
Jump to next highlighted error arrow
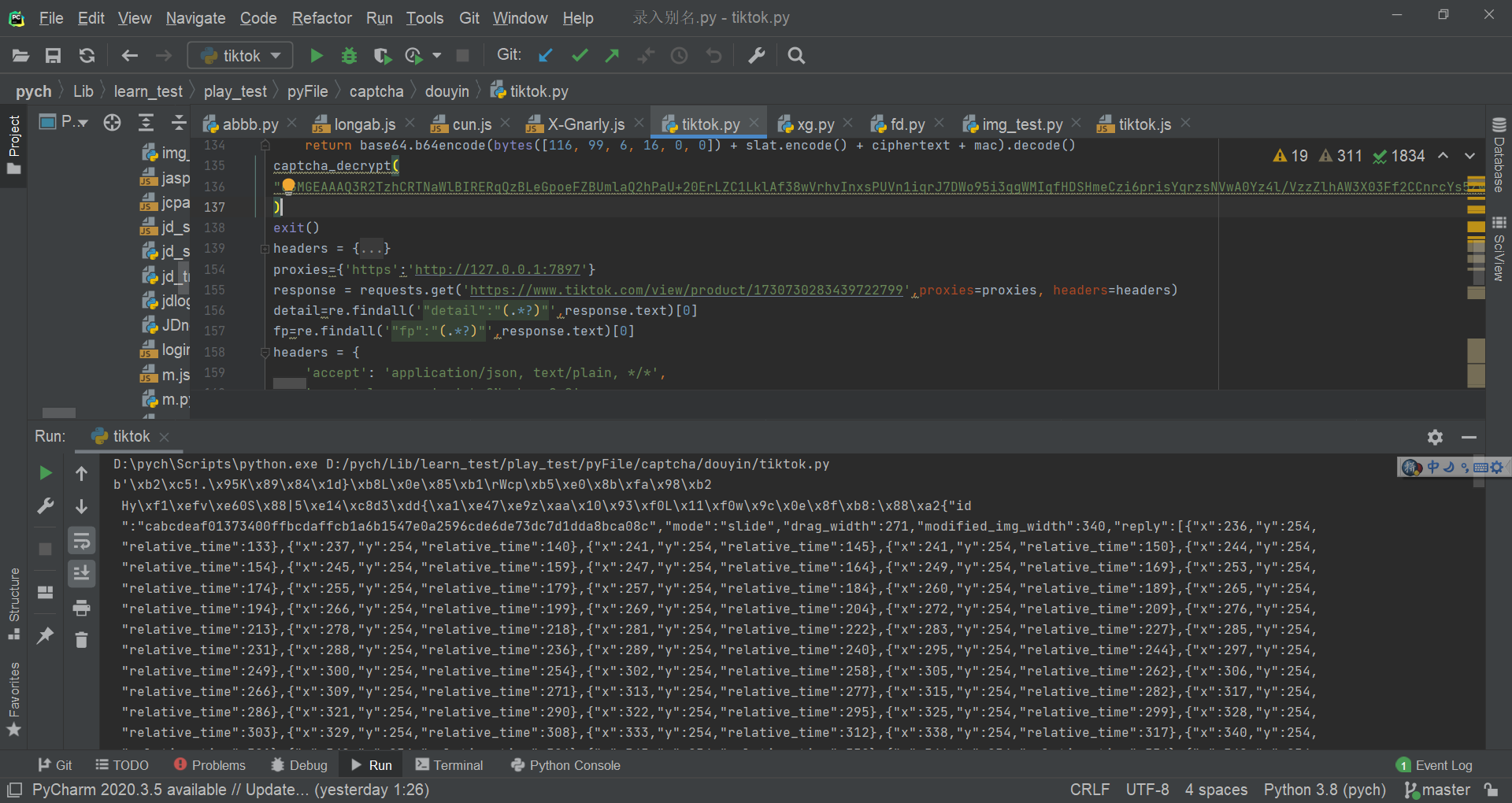[1469, 156]
